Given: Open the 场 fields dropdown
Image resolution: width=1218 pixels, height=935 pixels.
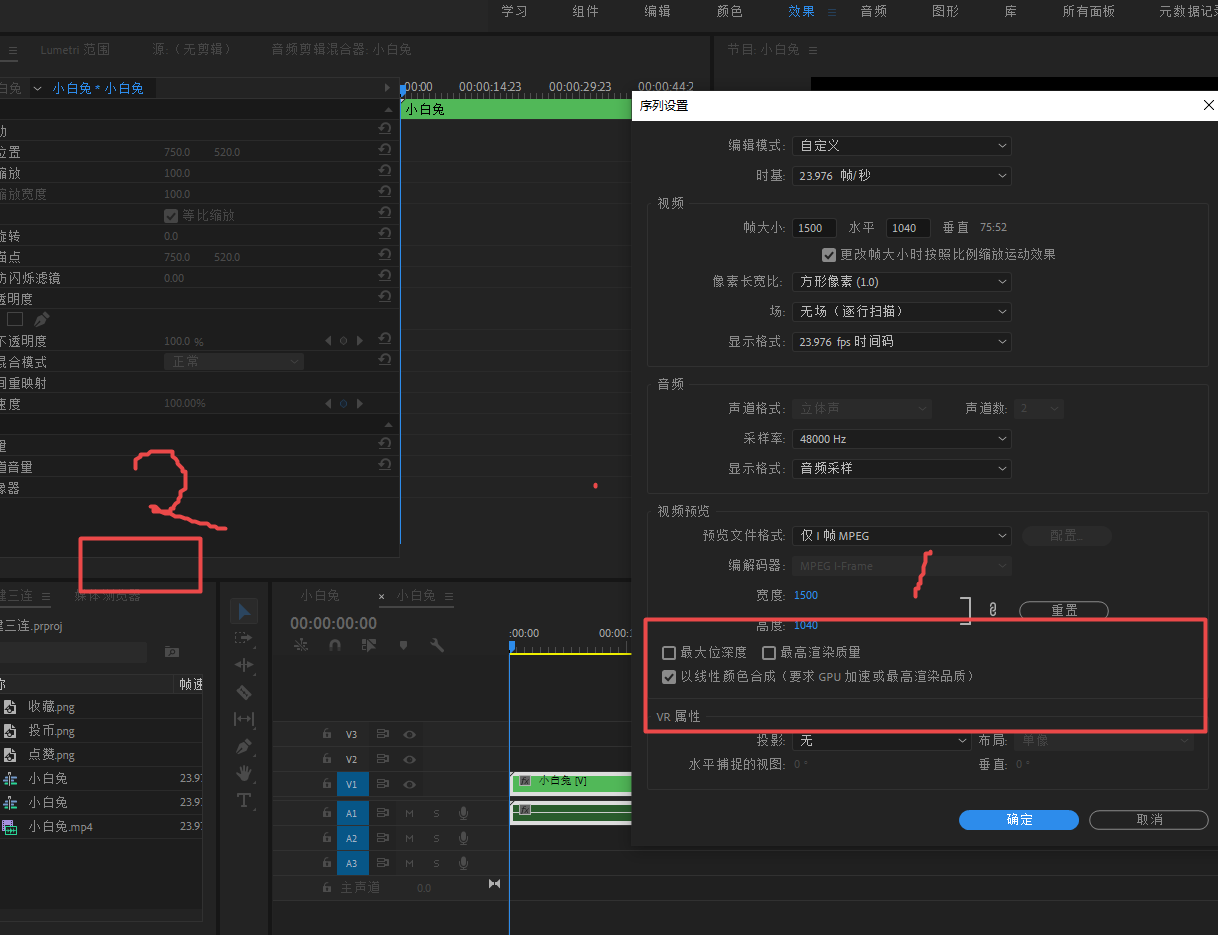Looking at the screenshot, I should pos(902,312).
